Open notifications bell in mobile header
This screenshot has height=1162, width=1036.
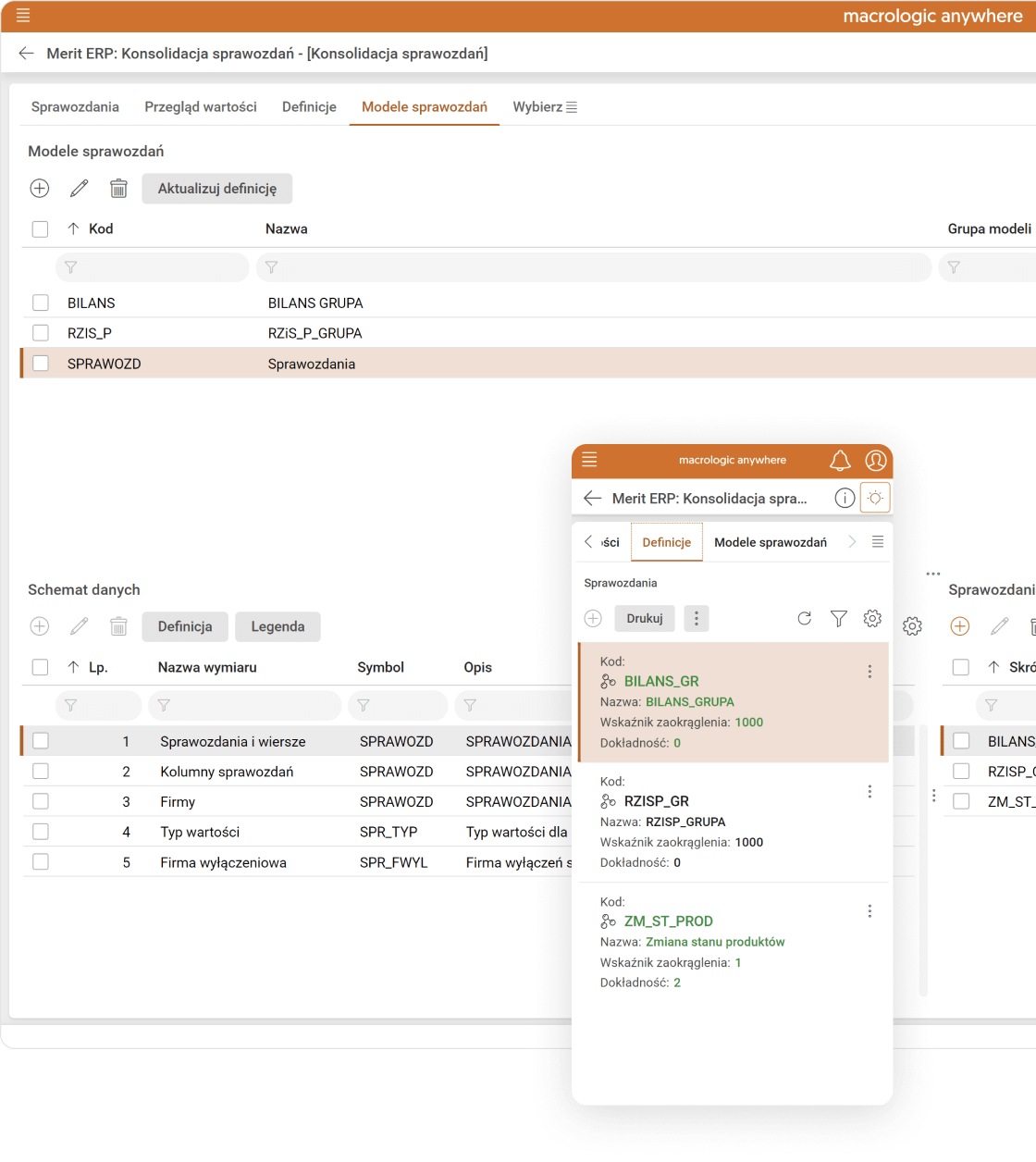coord(840,461)
